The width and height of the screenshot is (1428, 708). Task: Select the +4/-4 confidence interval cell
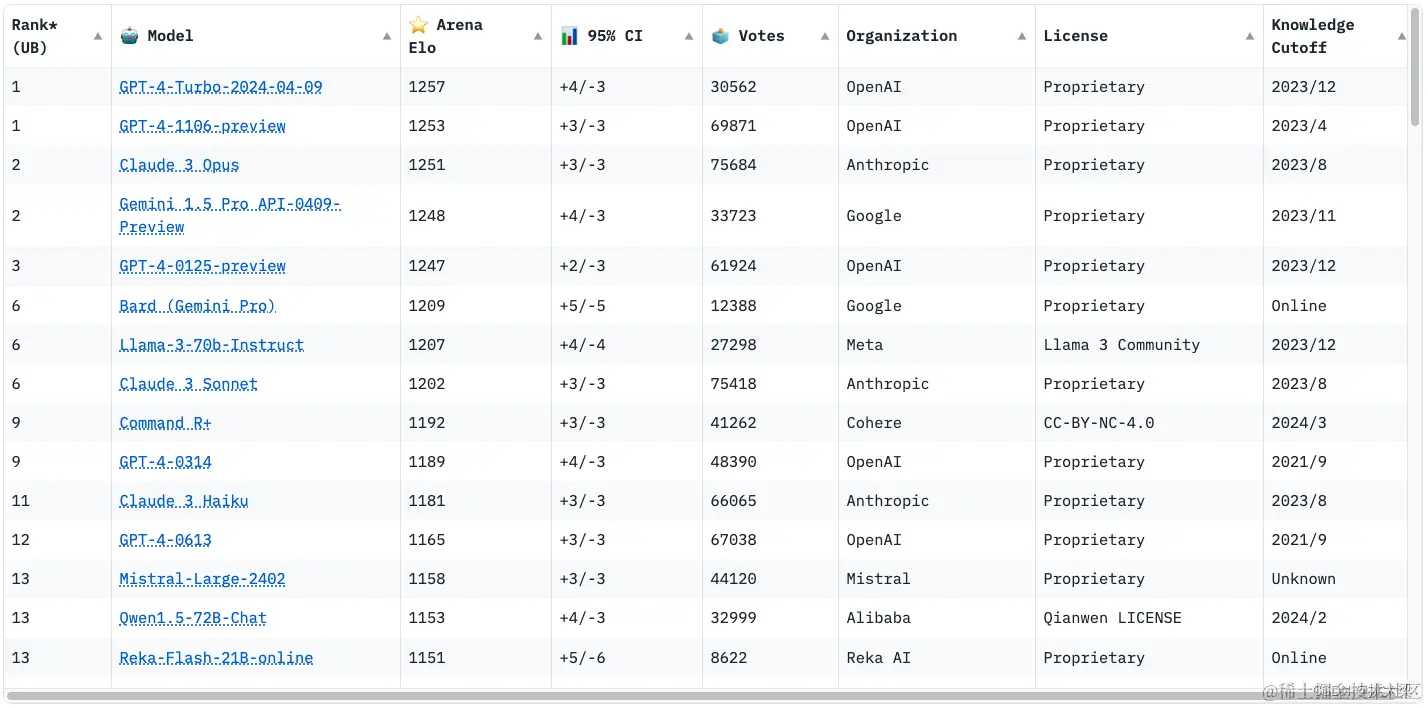583,345
